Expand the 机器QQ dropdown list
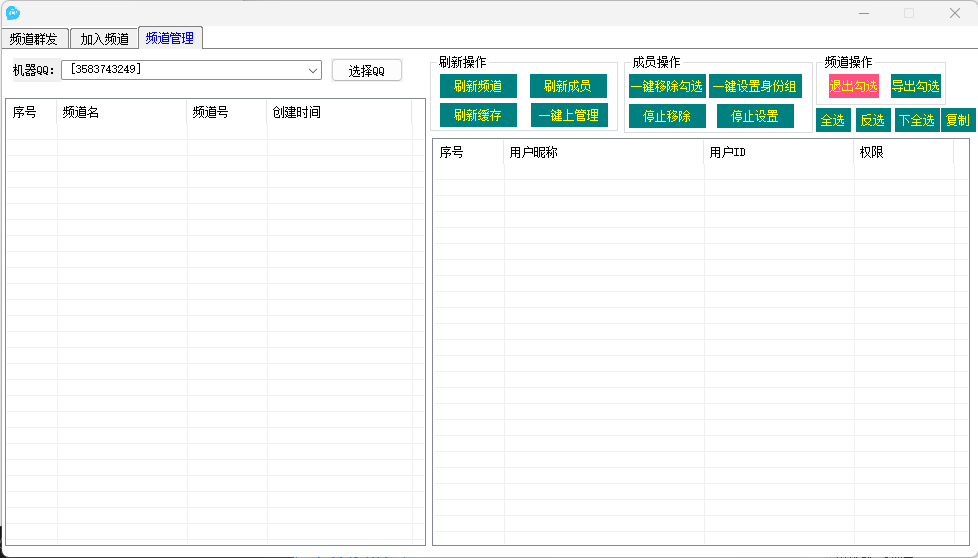978x558 pixels. 313,70
